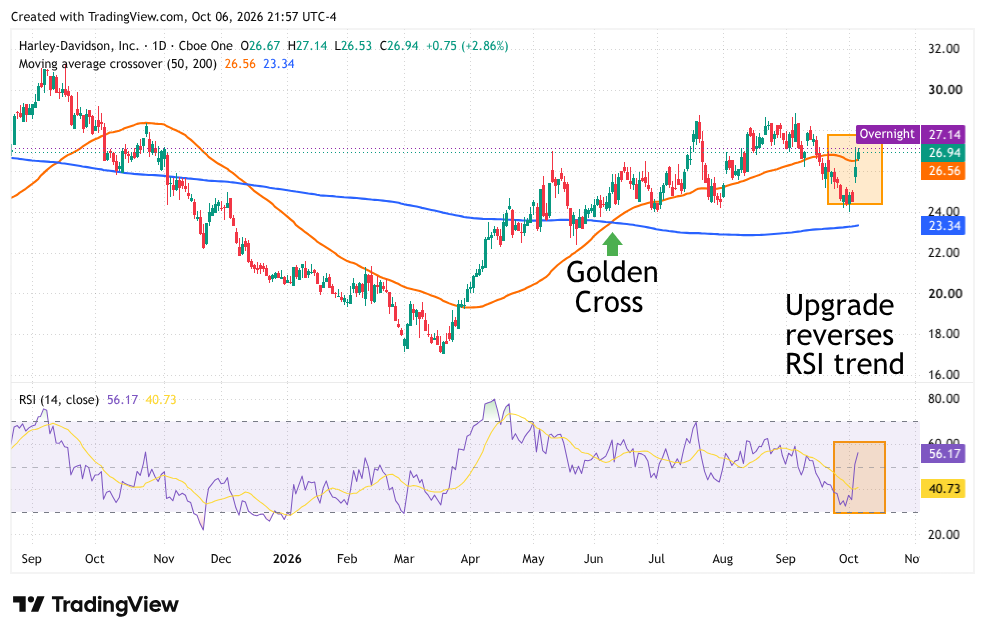The height and width of the screenshot is (636, 985).
Task: Click the RSI (14, close) indicator label
Action: point(58,400)
